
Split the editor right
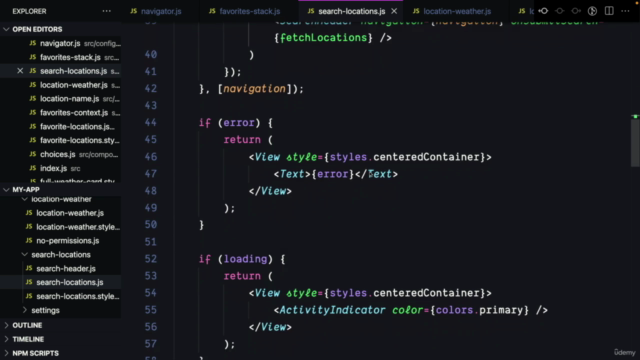point(609,11)
